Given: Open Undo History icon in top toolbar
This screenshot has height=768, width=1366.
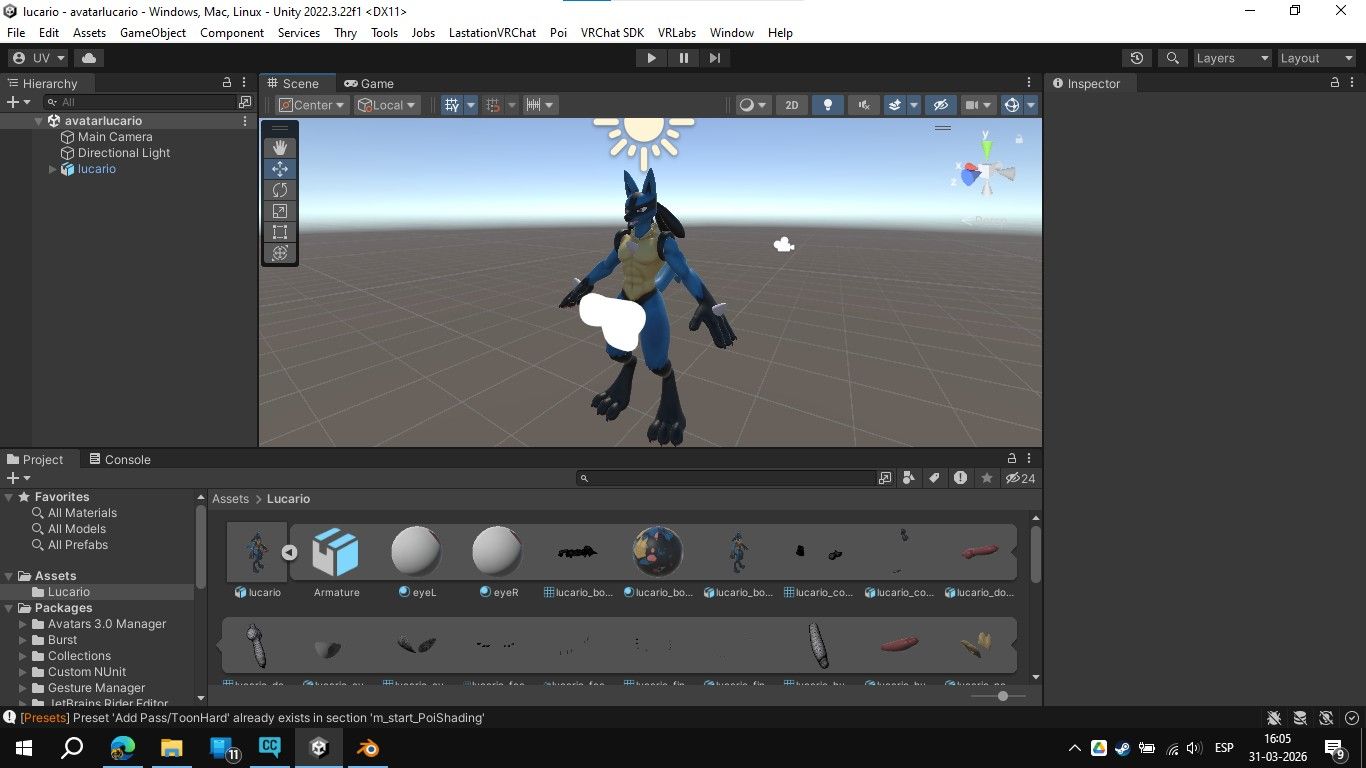Looking at the screenshot, I should 1135,58.
